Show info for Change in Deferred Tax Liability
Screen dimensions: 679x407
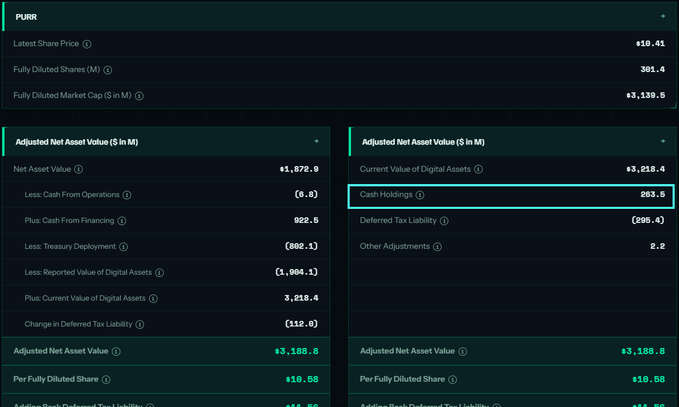coord(140,325)
